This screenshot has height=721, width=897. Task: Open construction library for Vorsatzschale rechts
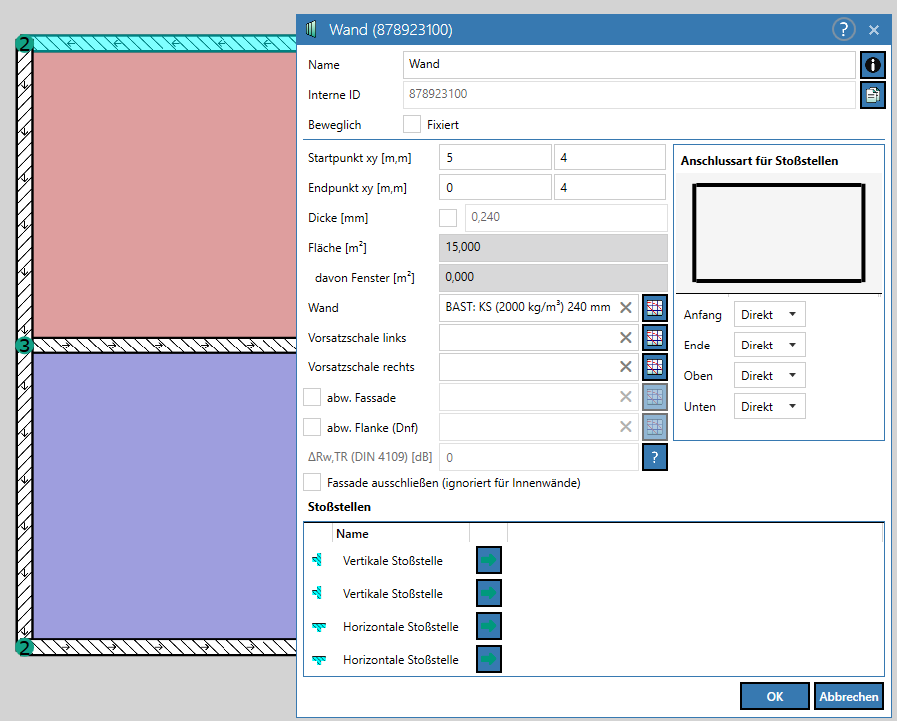[654, 367]
